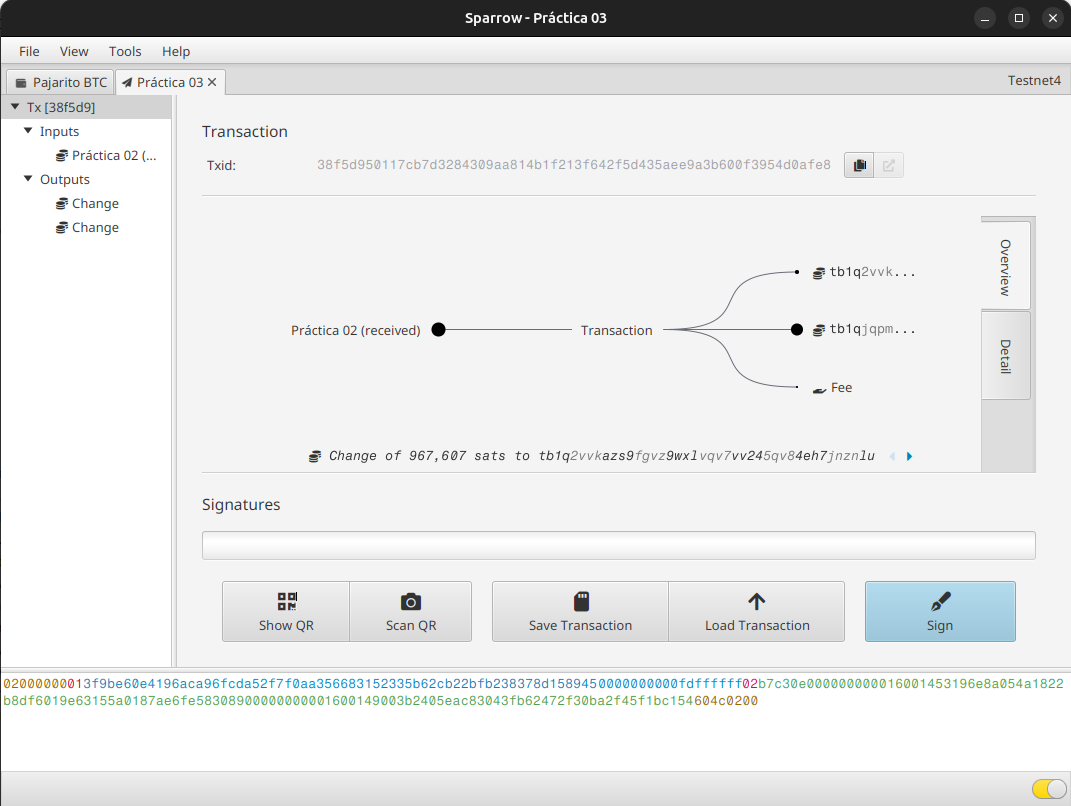
Task: Copy the Txid to clipboard
Action: pyautogui.click(x=859, y=165)
